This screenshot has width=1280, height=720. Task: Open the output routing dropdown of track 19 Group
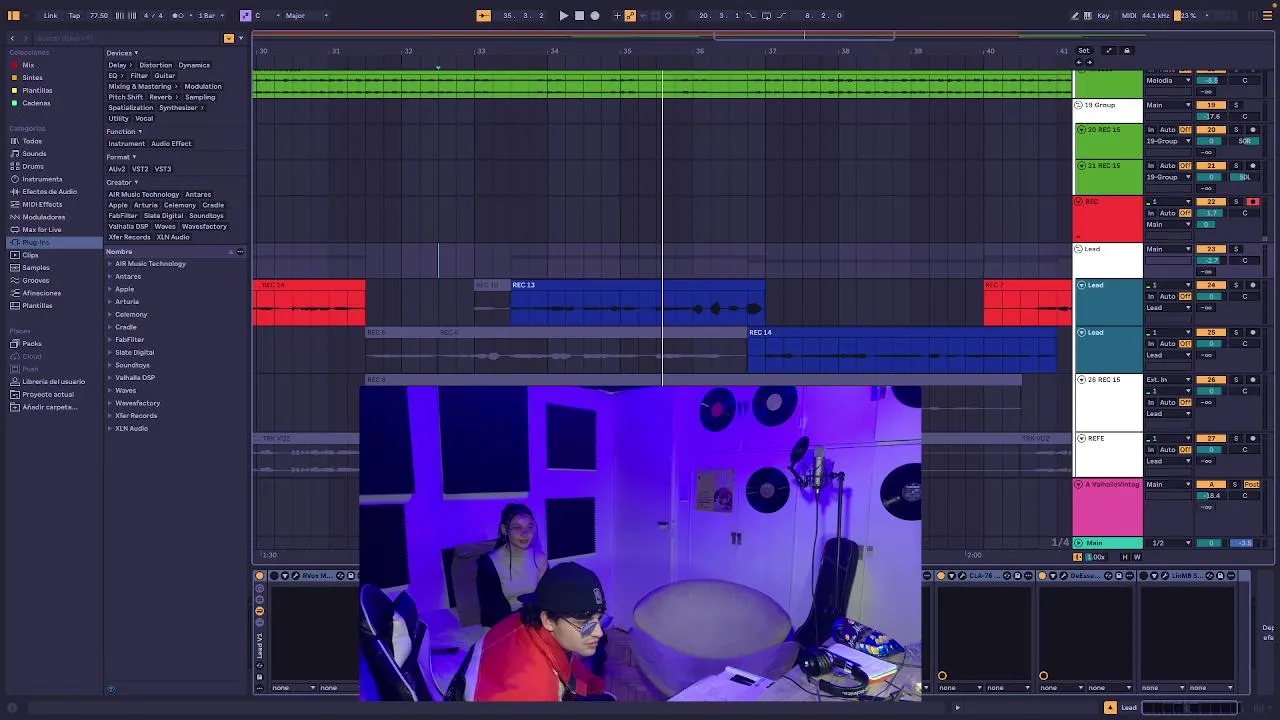(x=1169, y=105)
